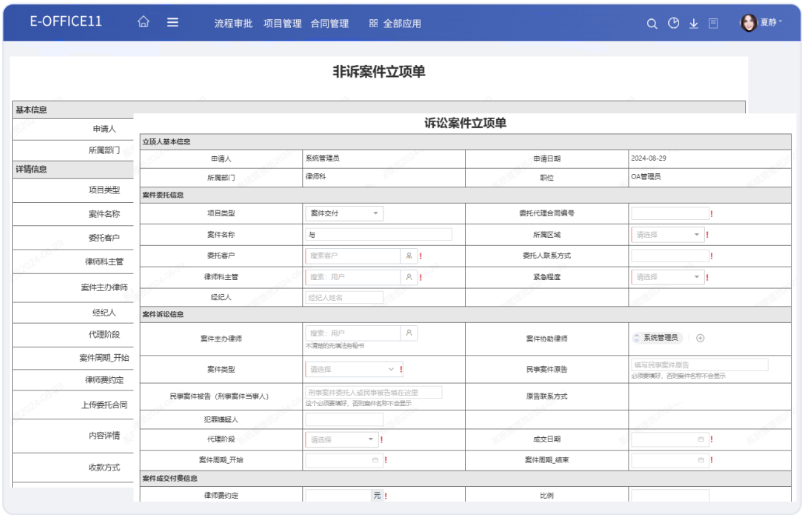Open calendar picker for 案件周期_结束

coord(701,460)
